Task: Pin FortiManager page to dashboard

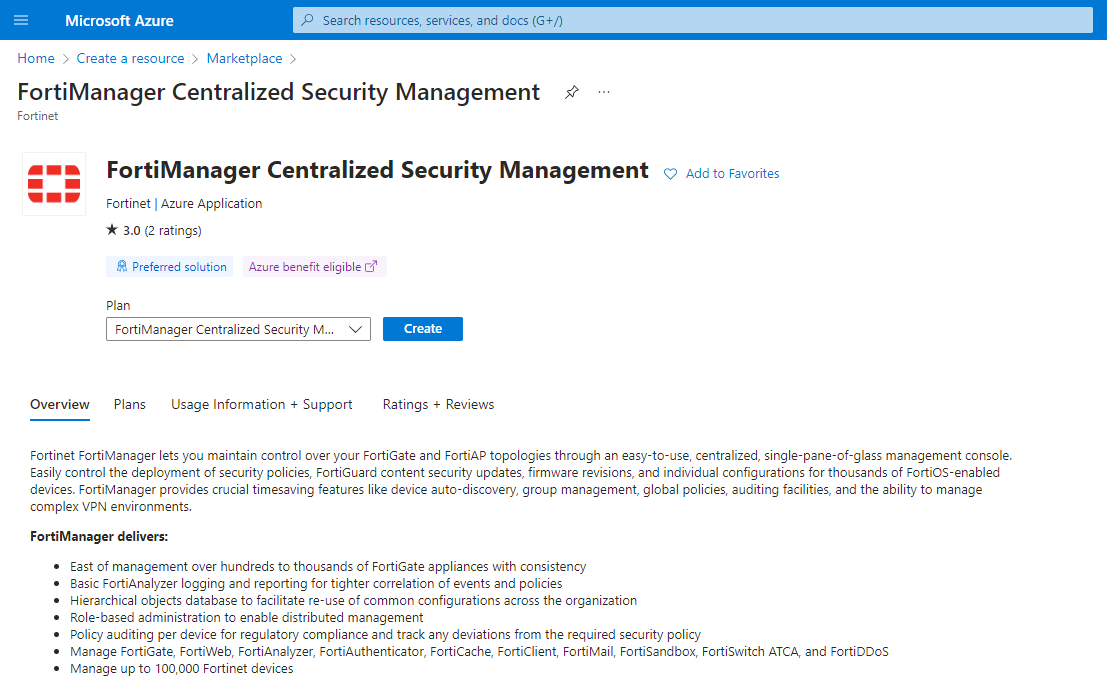Action: (x=571, y=92)
